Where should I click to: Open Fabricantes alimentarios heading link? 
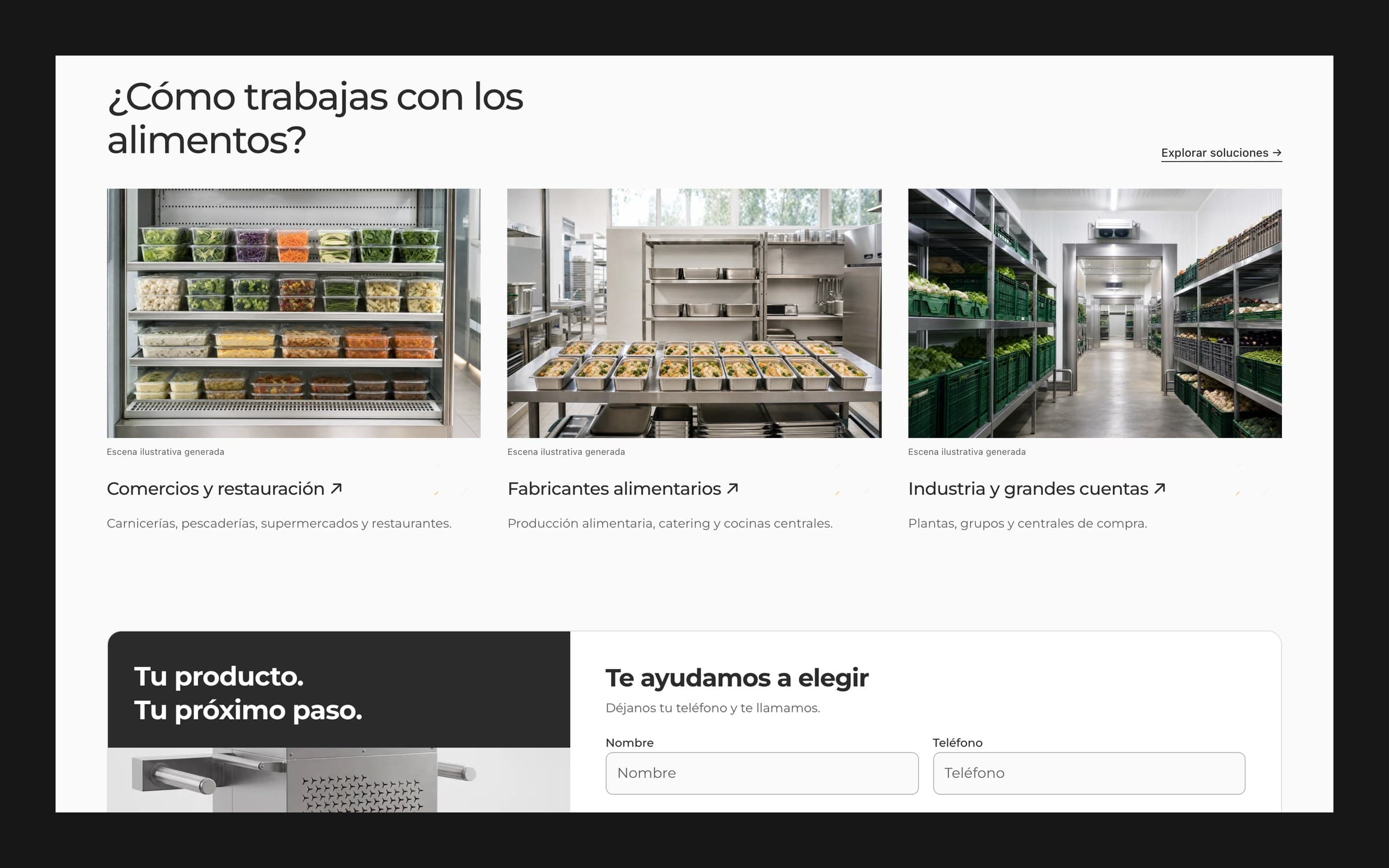tap(623, 488)
